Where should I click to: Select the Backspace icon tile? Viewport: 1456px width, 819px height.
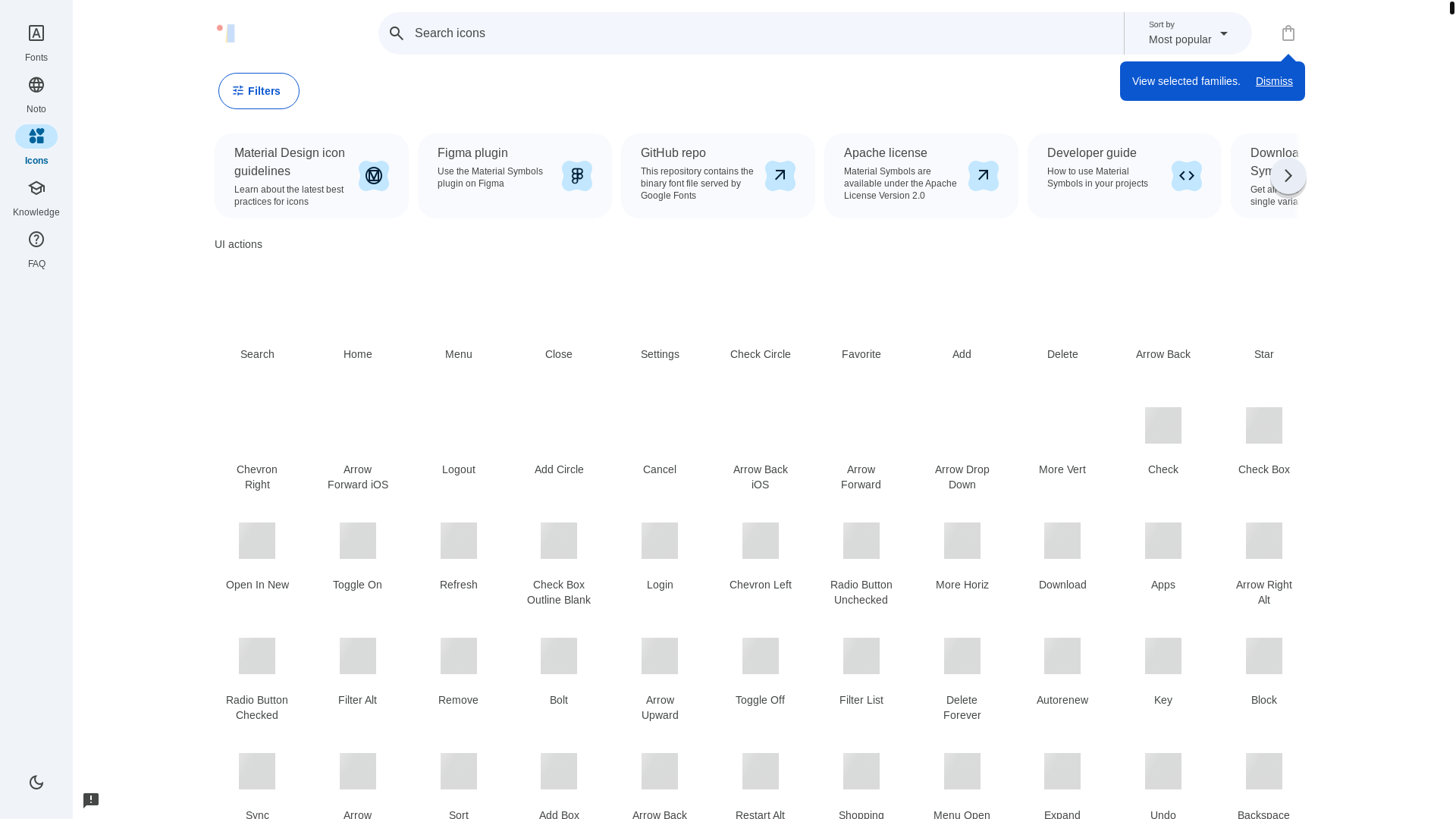pyautogui.click(x=1263, y=771)
